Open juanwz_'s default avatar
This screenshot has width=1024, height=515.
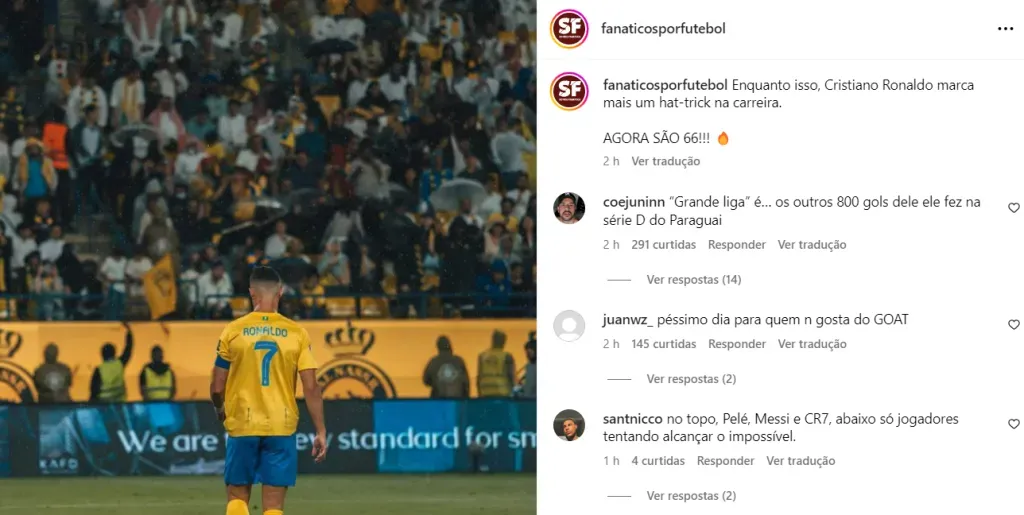point(569,326)
